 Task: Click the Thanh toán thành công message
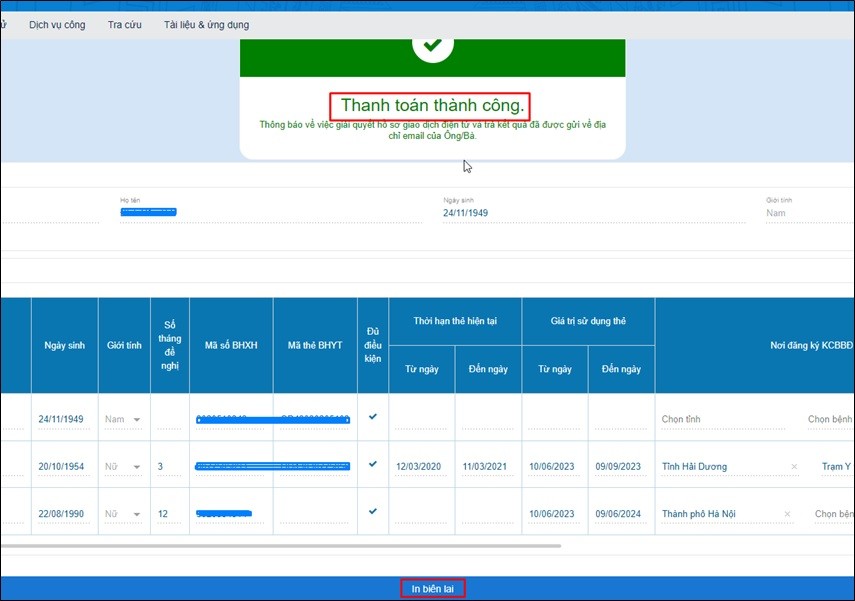431,105
